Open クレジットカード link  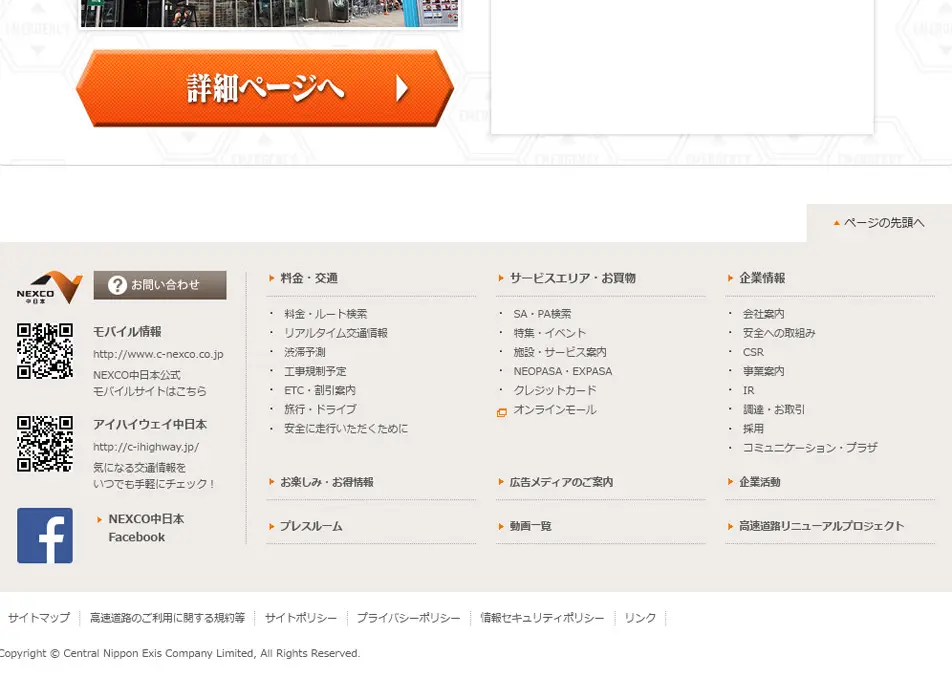tap(555, 390)
